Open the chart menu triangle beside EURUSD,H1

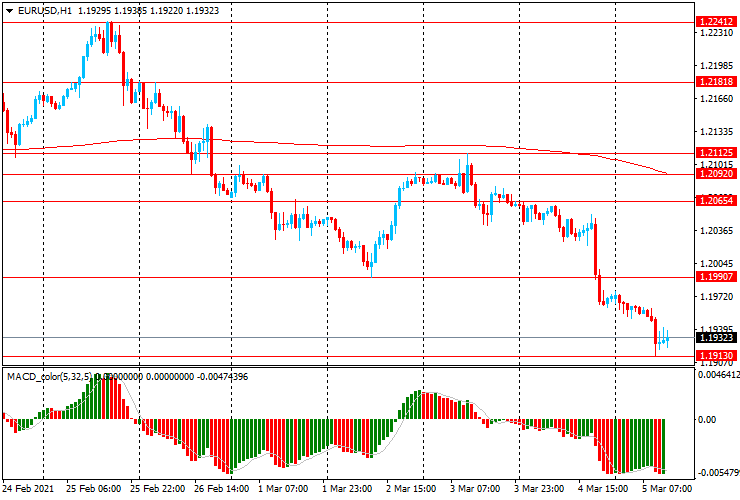pyautogui.click(x=9, y=11)
